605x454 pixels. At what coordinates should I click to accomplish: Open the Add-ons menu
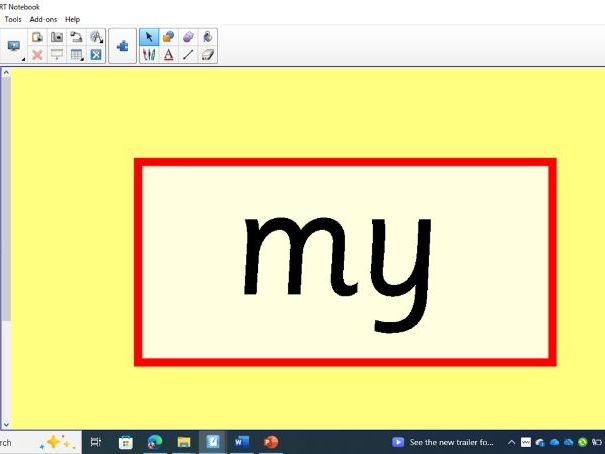coord(43,19)
